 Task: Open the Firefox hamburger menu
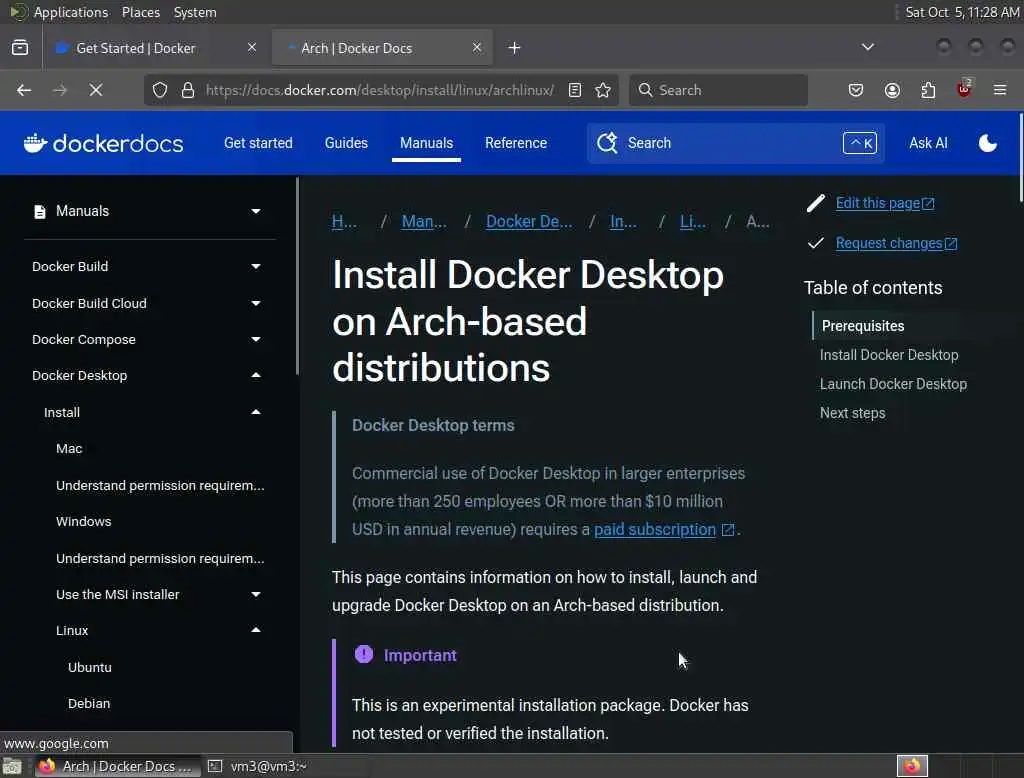[1000, 90]
